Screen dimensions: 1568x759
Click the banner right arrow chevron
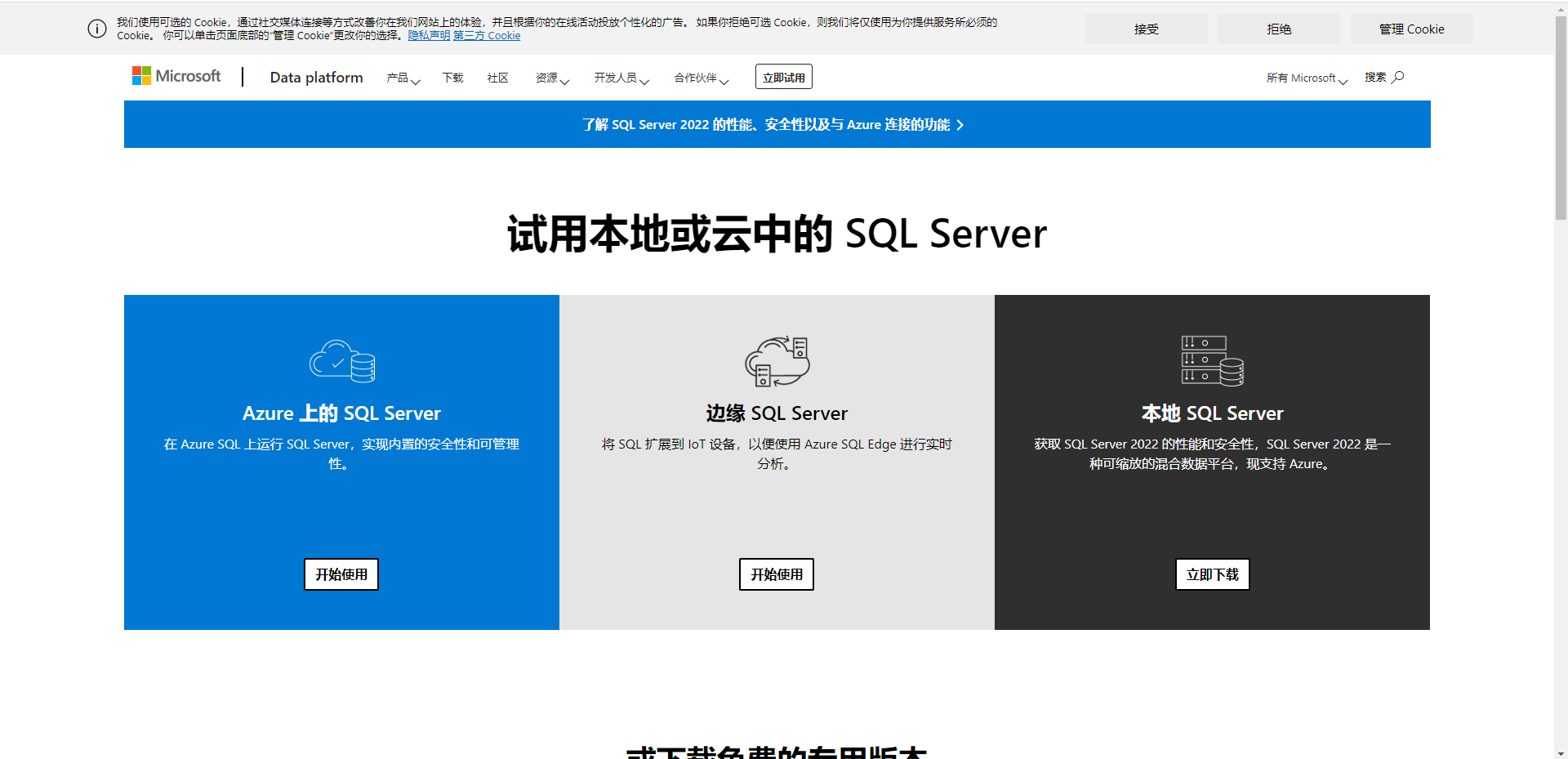click(x=960, y=125)
